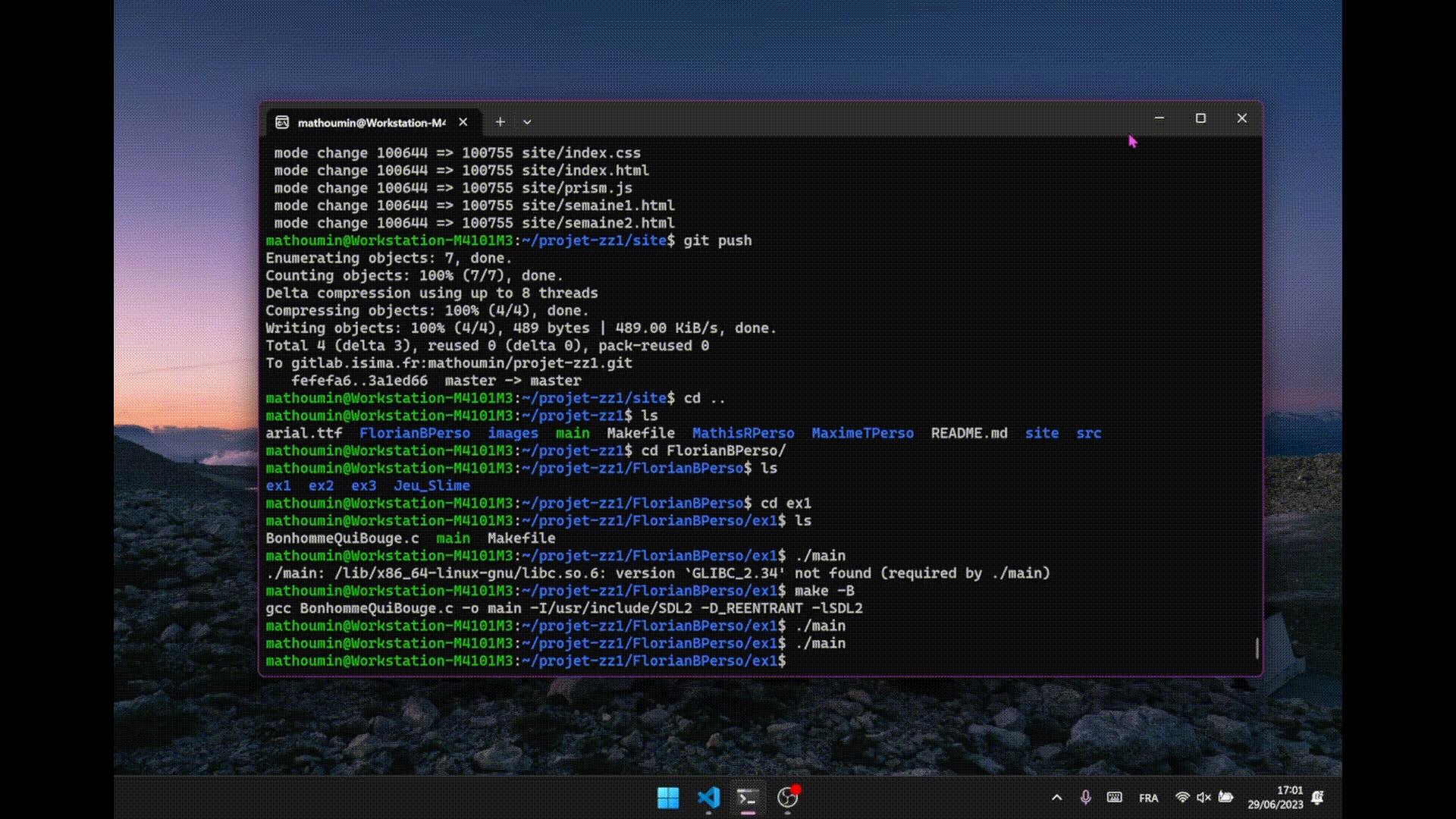Click the battery status icon
Viewport: 1456px width, 819px height.
1225,798
